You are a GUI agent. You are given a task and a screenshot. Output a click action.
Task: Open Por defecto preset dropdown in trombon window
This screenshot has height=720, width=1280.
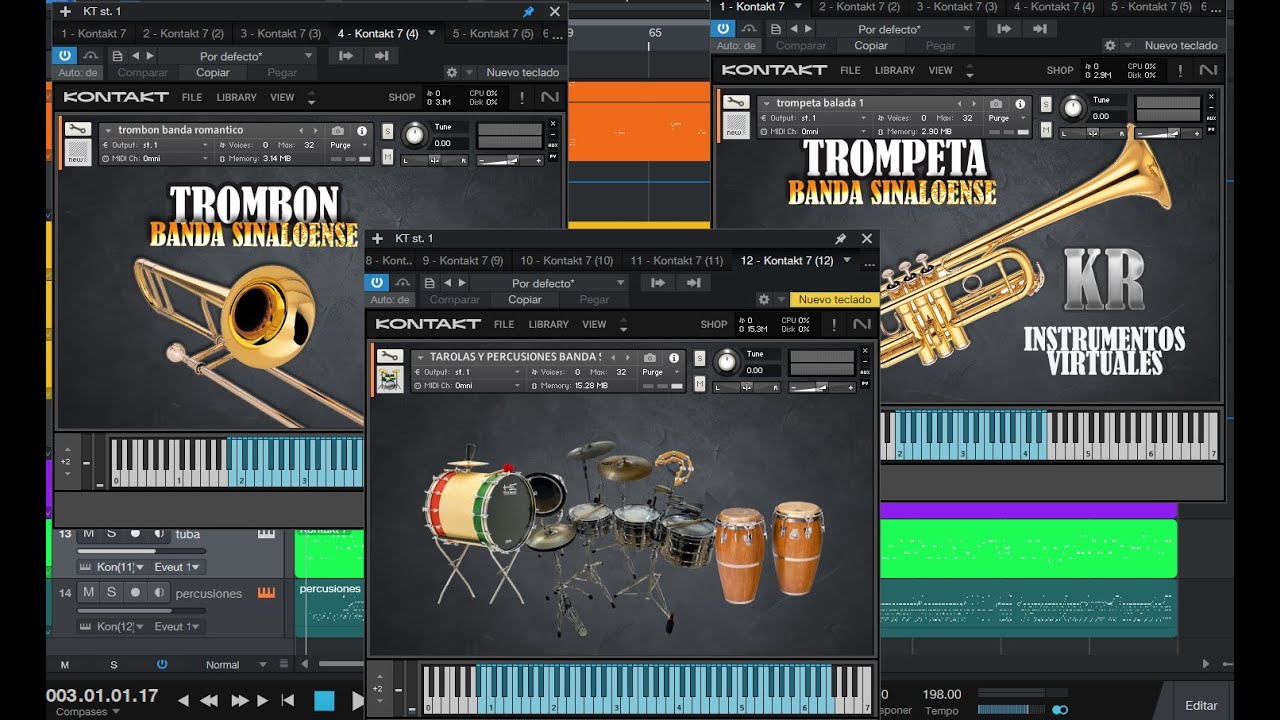click(236, 56)
